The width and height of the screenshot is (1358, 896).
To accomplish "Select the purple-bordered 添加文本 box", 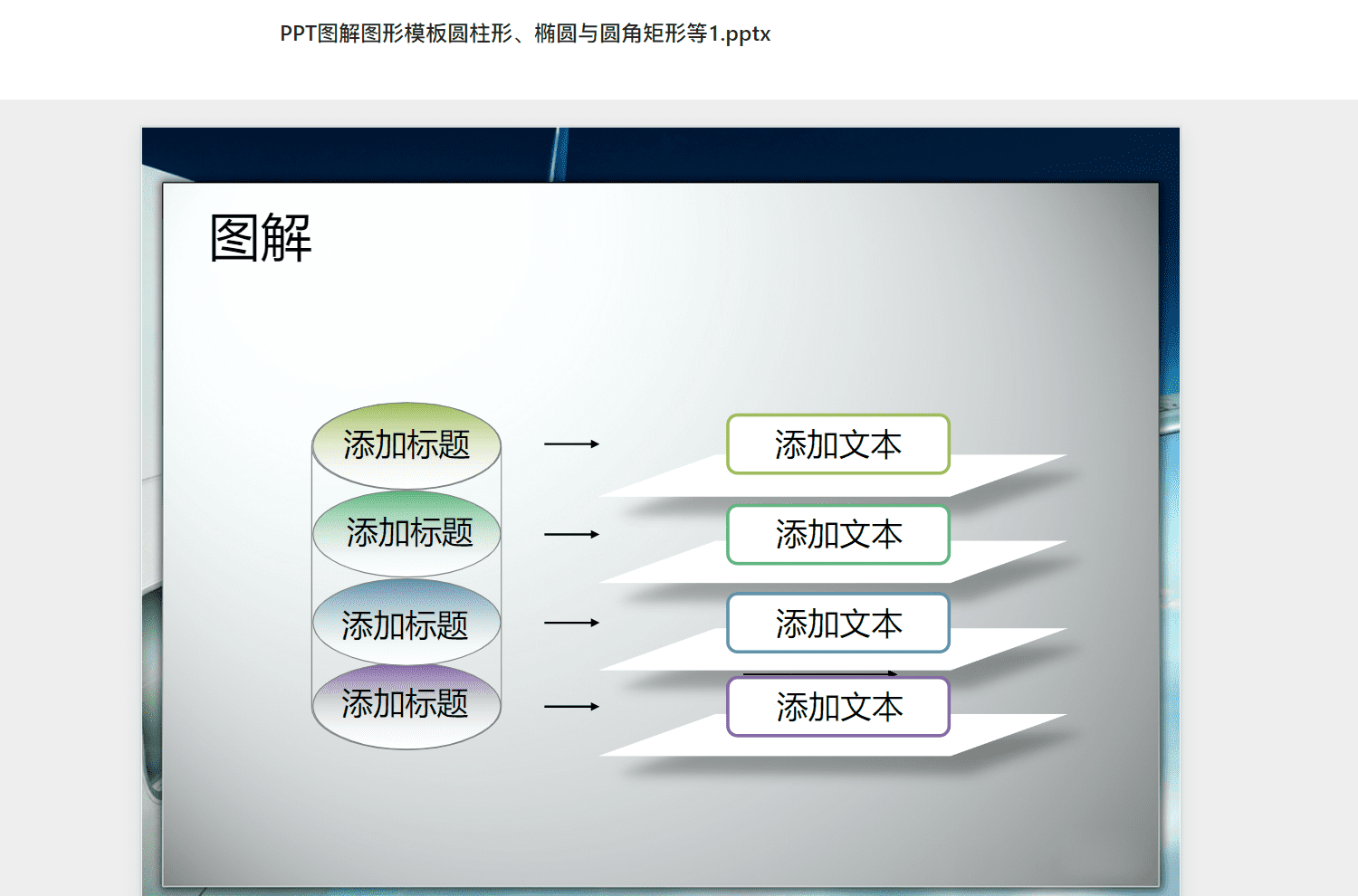I will pos(838,707).
